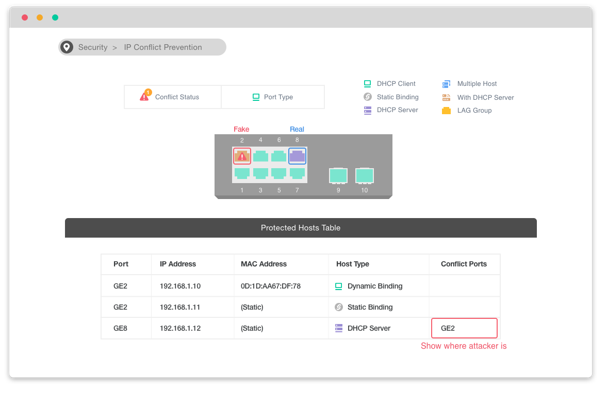Close window with red button
Image resolution: width=607 pixels, height=395 pixels.
pyautogui.click(x=25, y=17)
